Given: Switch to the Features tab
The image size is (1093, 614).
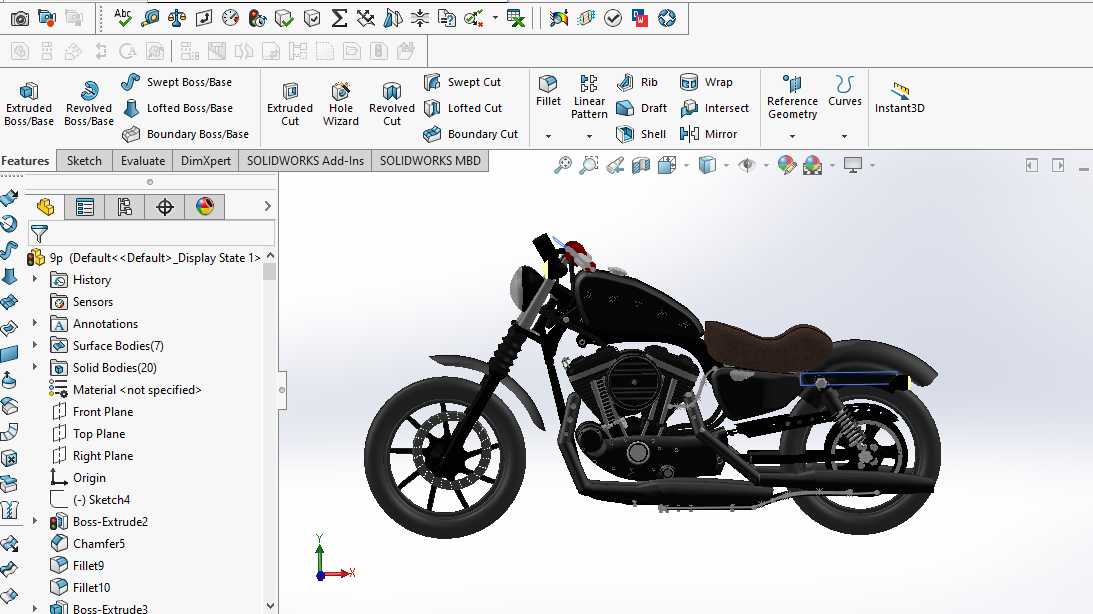Looking at the screenshot, I should tap(26, 161).
